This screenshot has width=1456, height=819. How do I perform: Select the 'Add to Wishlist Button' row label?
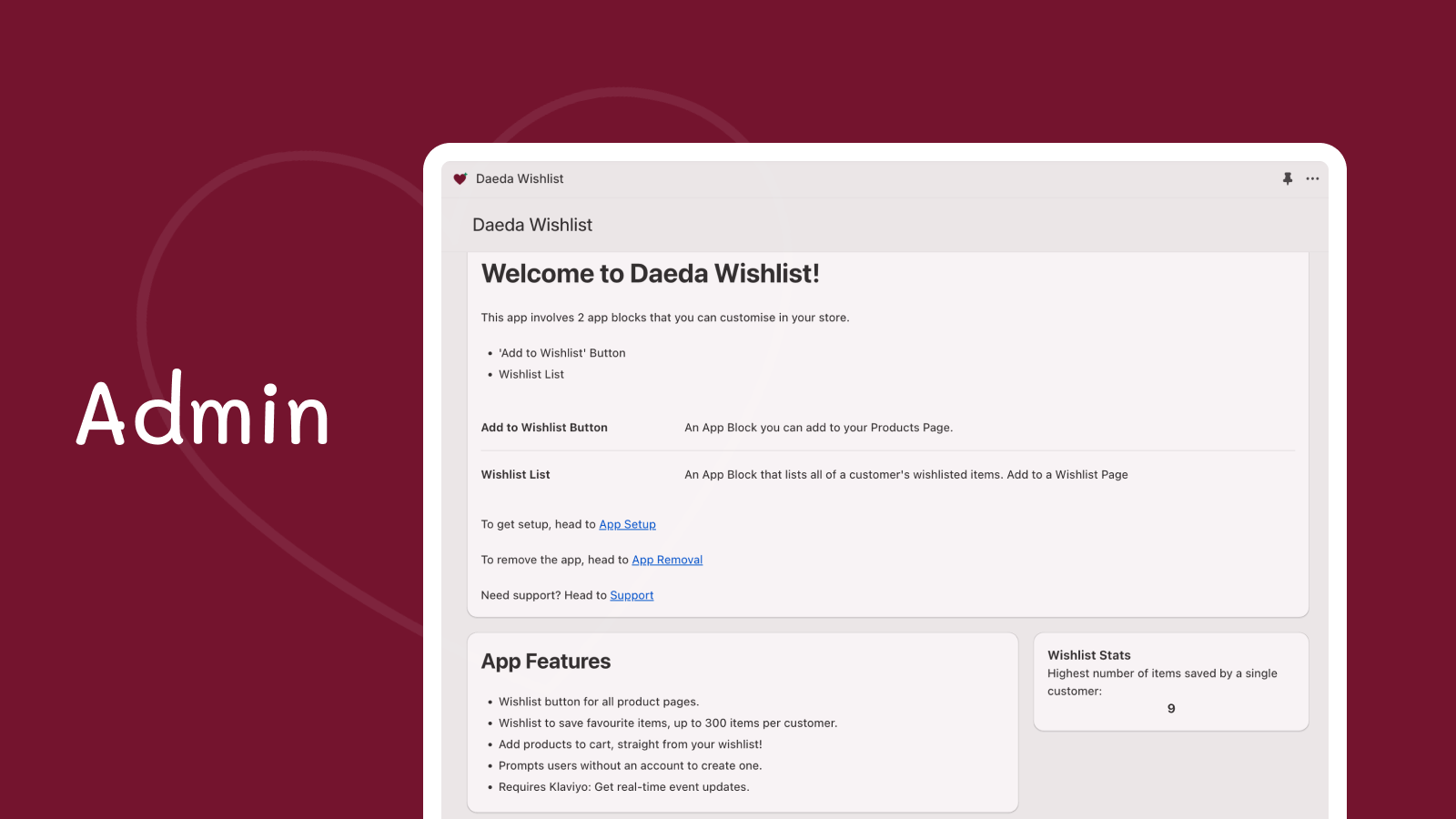pyautogui.click(x=544, y=428)
